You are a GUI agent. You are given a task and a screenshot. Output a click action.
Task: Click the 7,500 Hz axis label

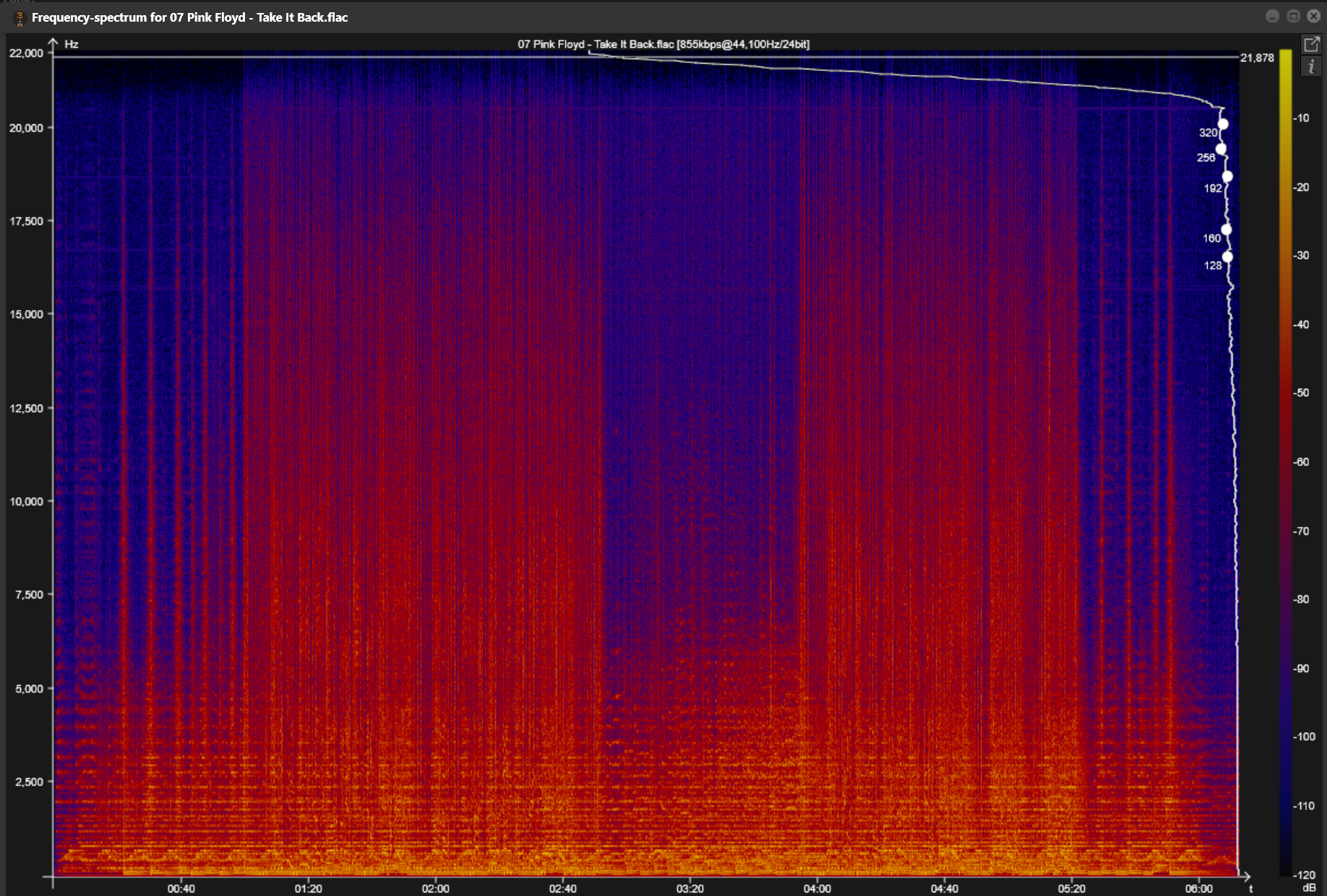(29, 595)
